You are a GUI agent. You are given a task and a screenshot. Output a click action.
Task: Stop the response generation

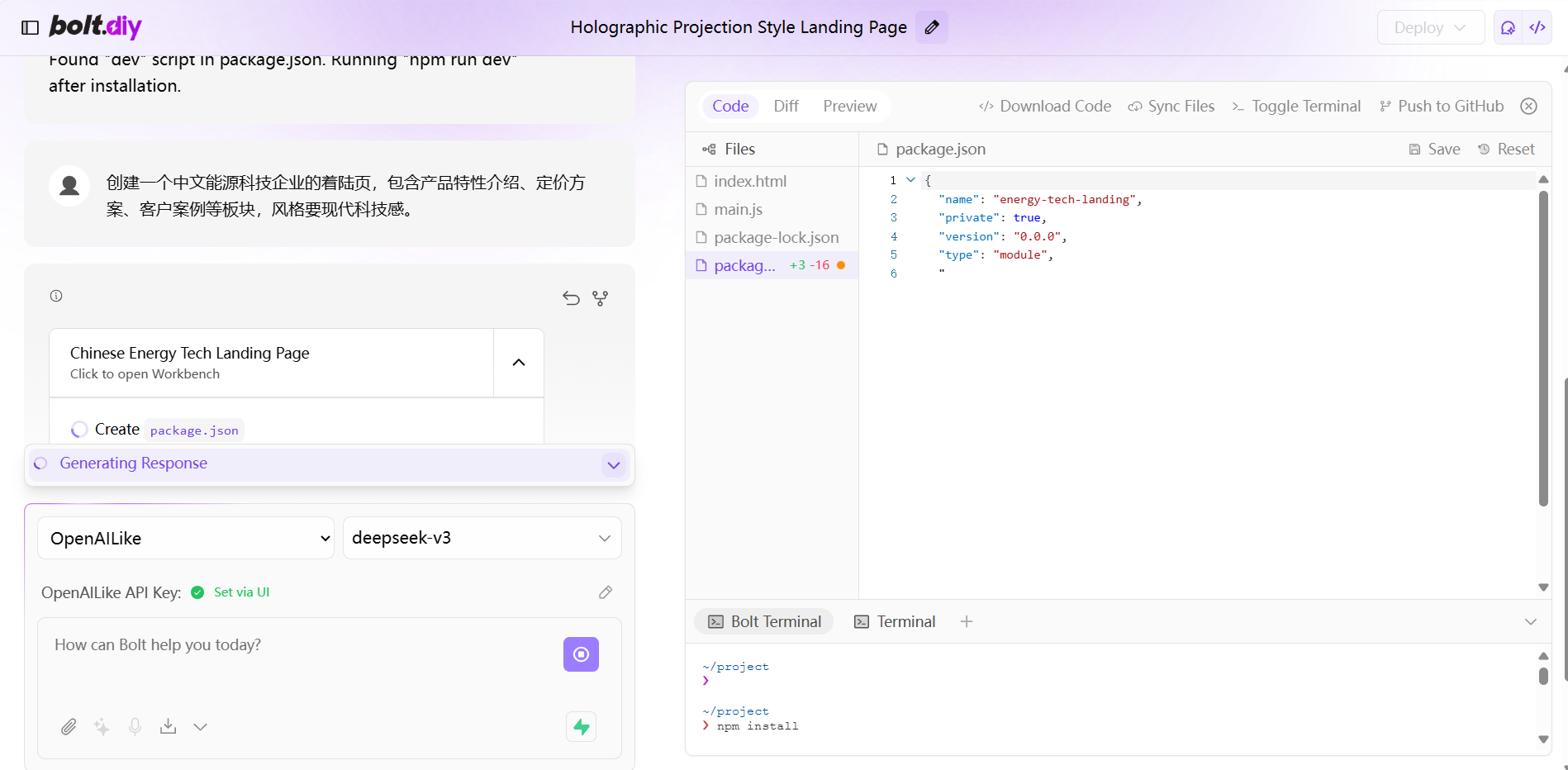click(x=581, y=654)
